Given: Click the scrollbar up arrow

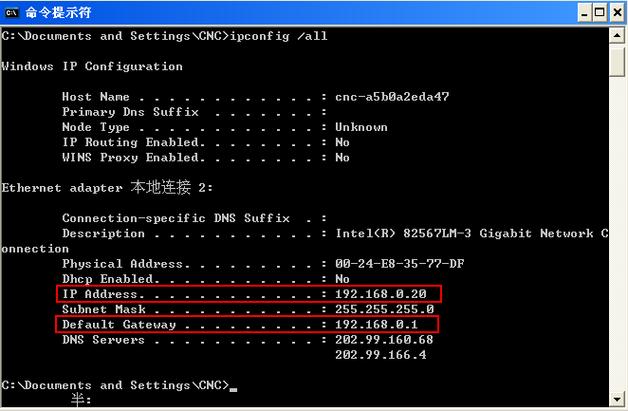Looking at the screenshot, I should pyautogui.click(x=617, y=36).
